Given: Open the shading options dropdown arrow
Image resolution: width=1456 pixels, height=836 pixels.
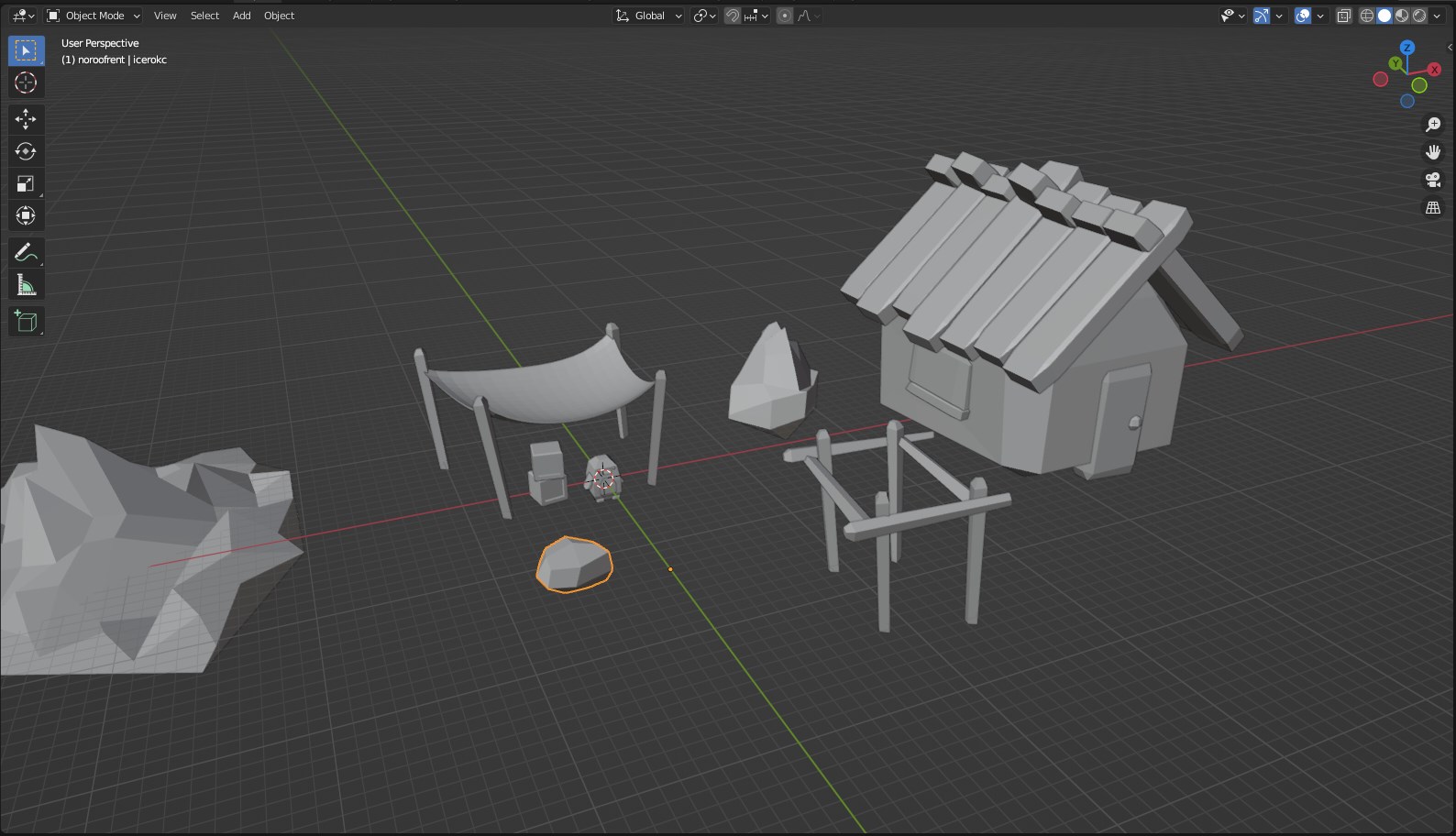Looking at the screenshot, I should point(1438,16).
